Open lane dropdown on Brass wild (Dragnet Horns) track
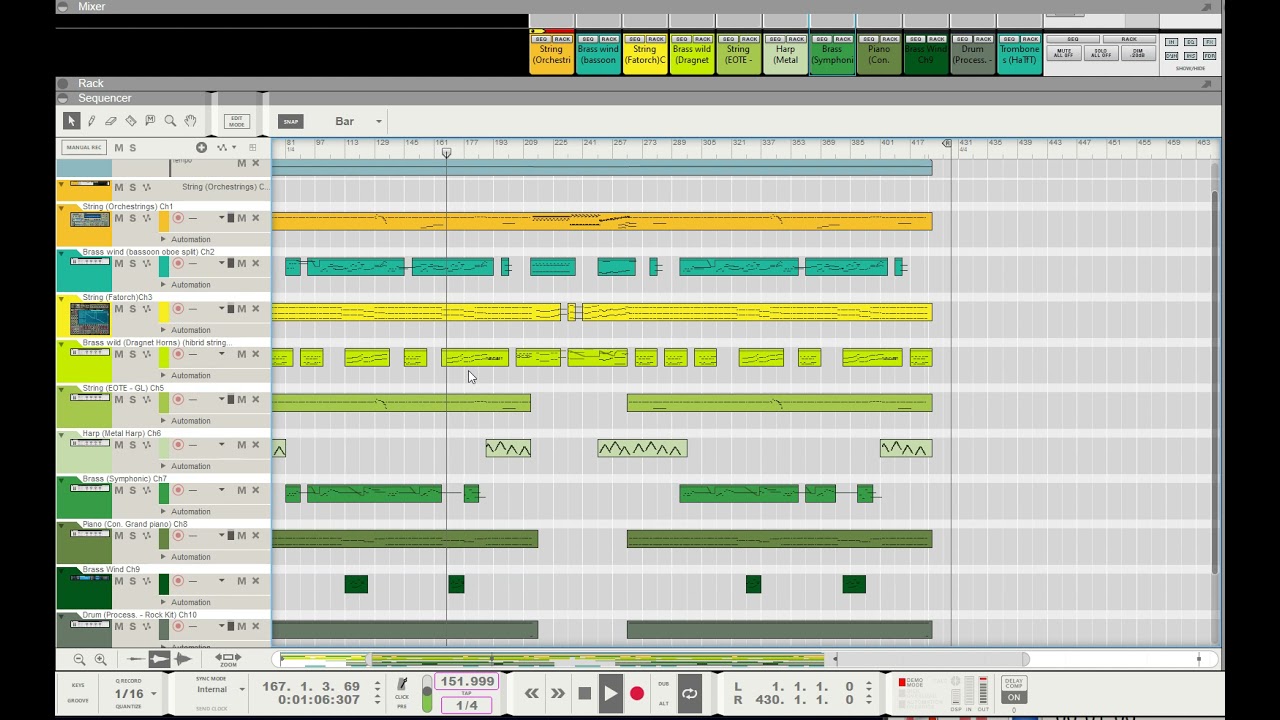The width and height of the screenshot is (1280, 720). [221, 354]
